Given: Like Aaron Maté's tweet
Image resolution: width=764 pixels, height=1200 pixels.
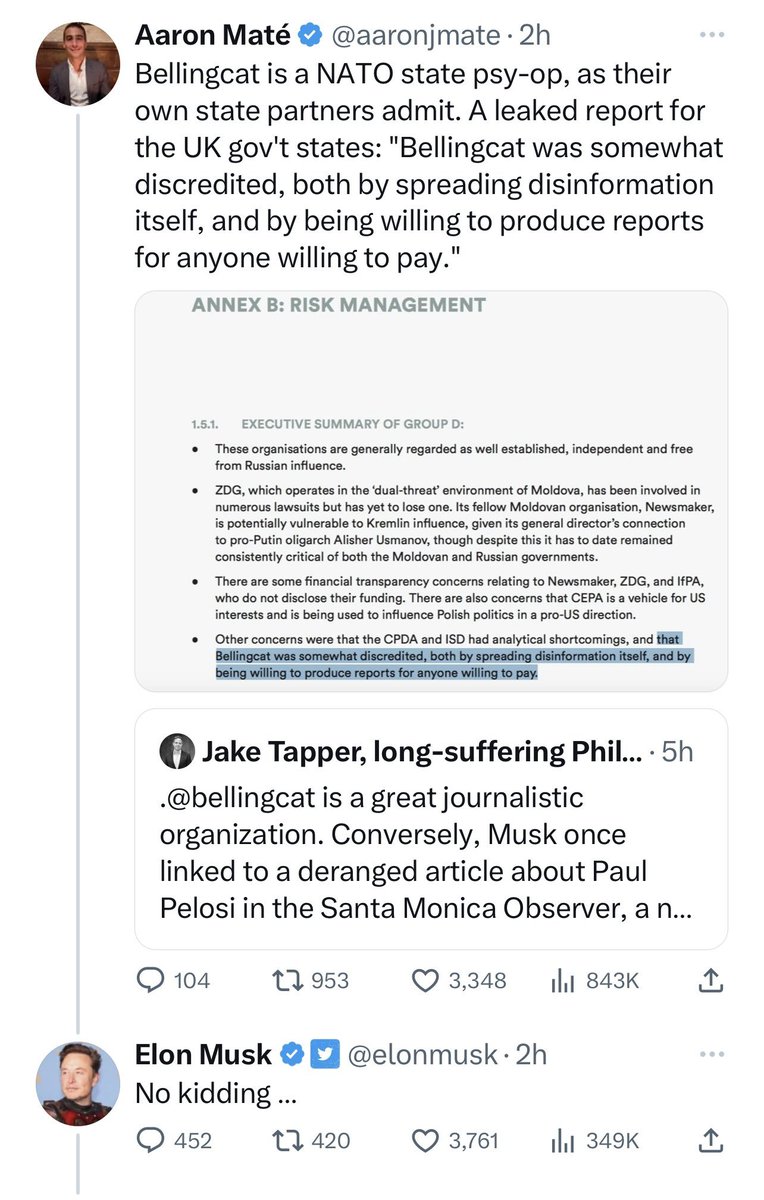Looking at the screenshot, I should (x=426, y=981).
